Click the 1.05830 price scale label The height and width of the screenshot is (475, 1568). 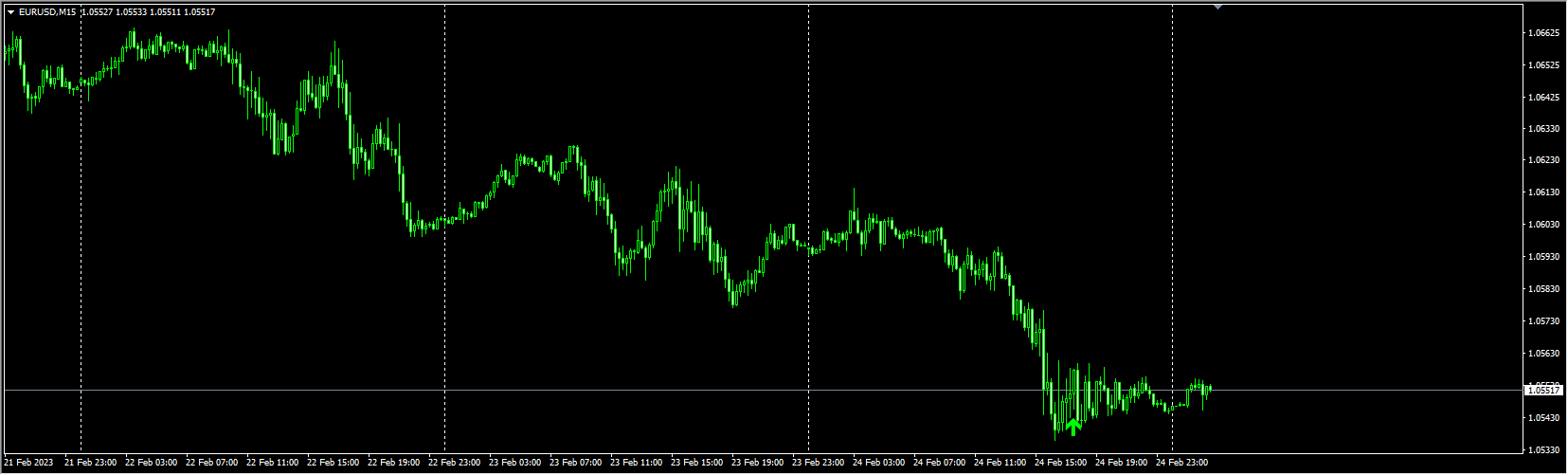(x=1543, y=289)
